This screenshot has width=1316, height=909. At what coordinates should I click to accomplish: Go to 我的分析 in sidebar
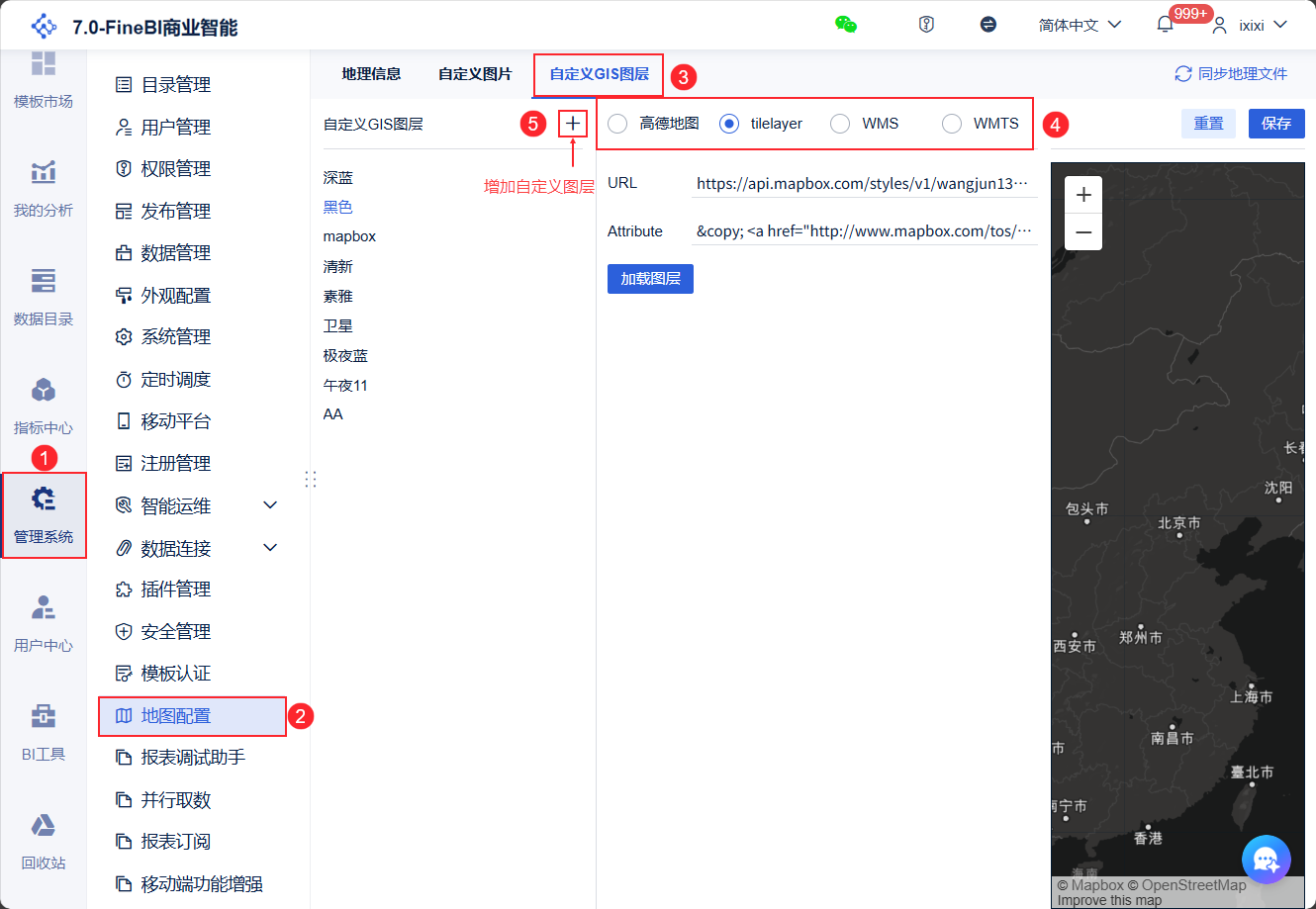click(44, 188)
